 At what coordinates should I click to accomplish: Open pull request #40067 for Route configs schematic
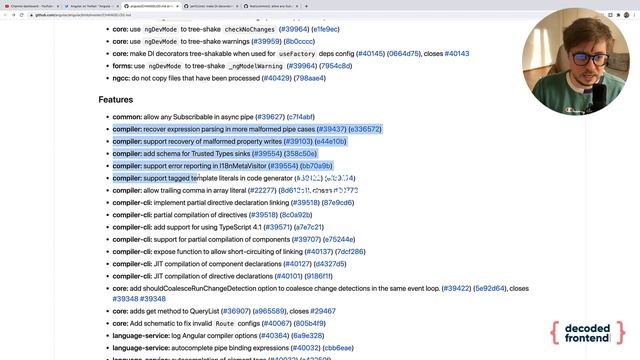click(x=276, y=323)
